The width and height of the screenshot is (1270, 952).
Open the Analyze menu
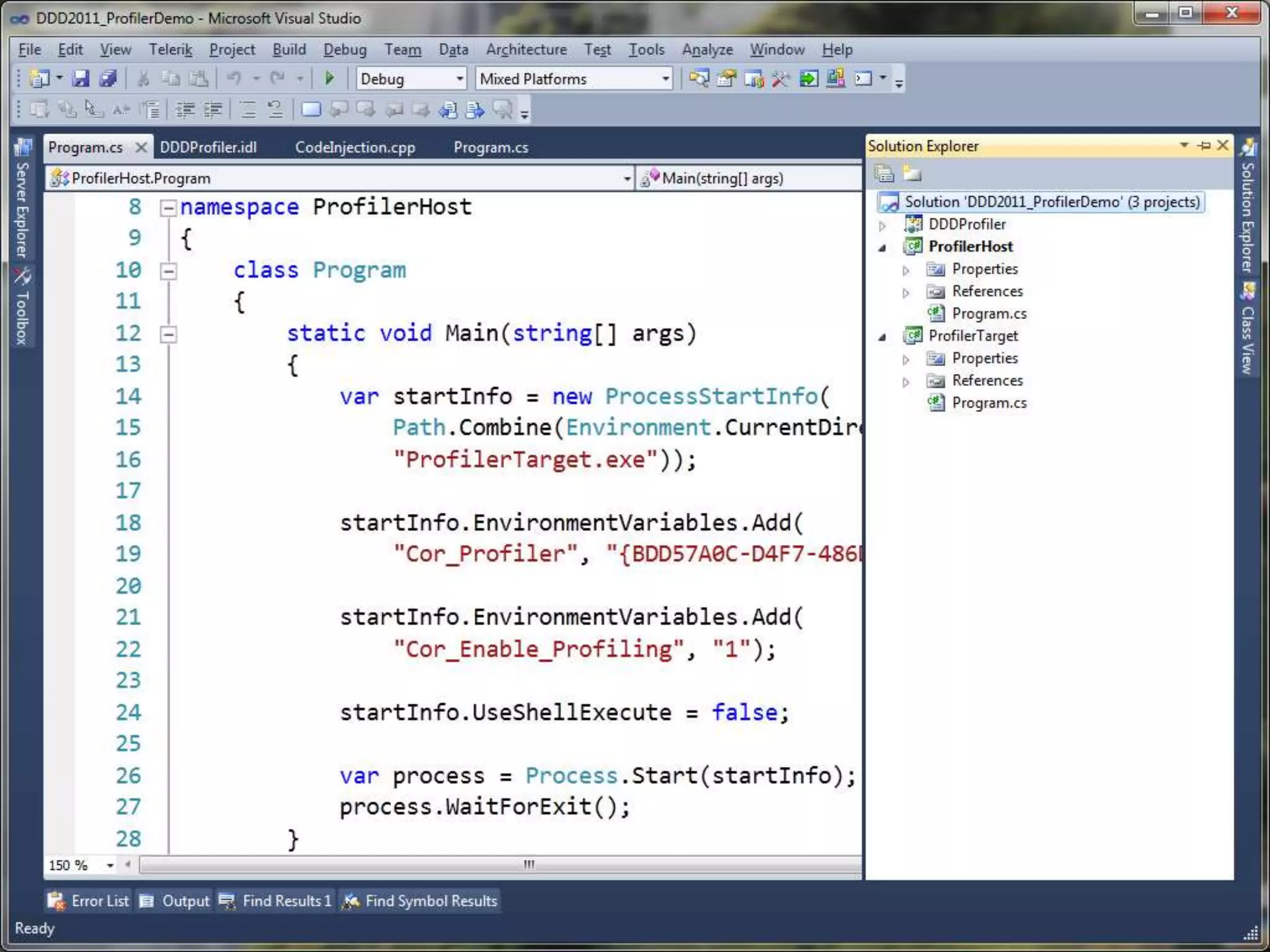(708, 50)
